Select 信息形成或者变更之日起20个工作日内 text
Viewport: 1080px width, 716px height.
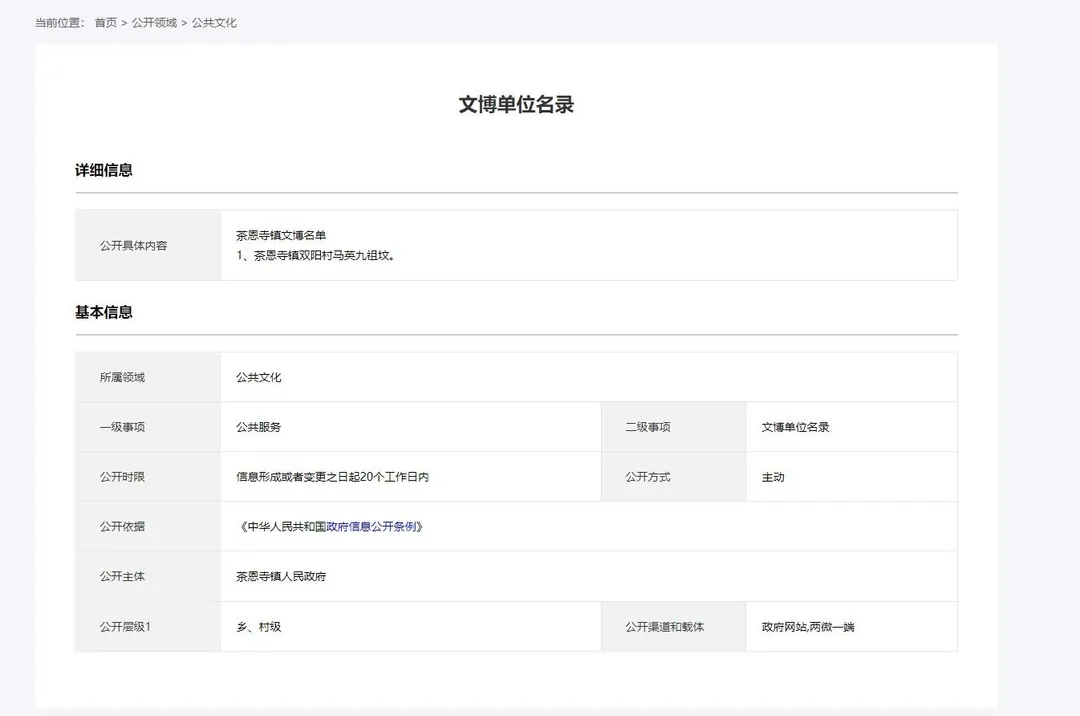click(x=333, y=476)
